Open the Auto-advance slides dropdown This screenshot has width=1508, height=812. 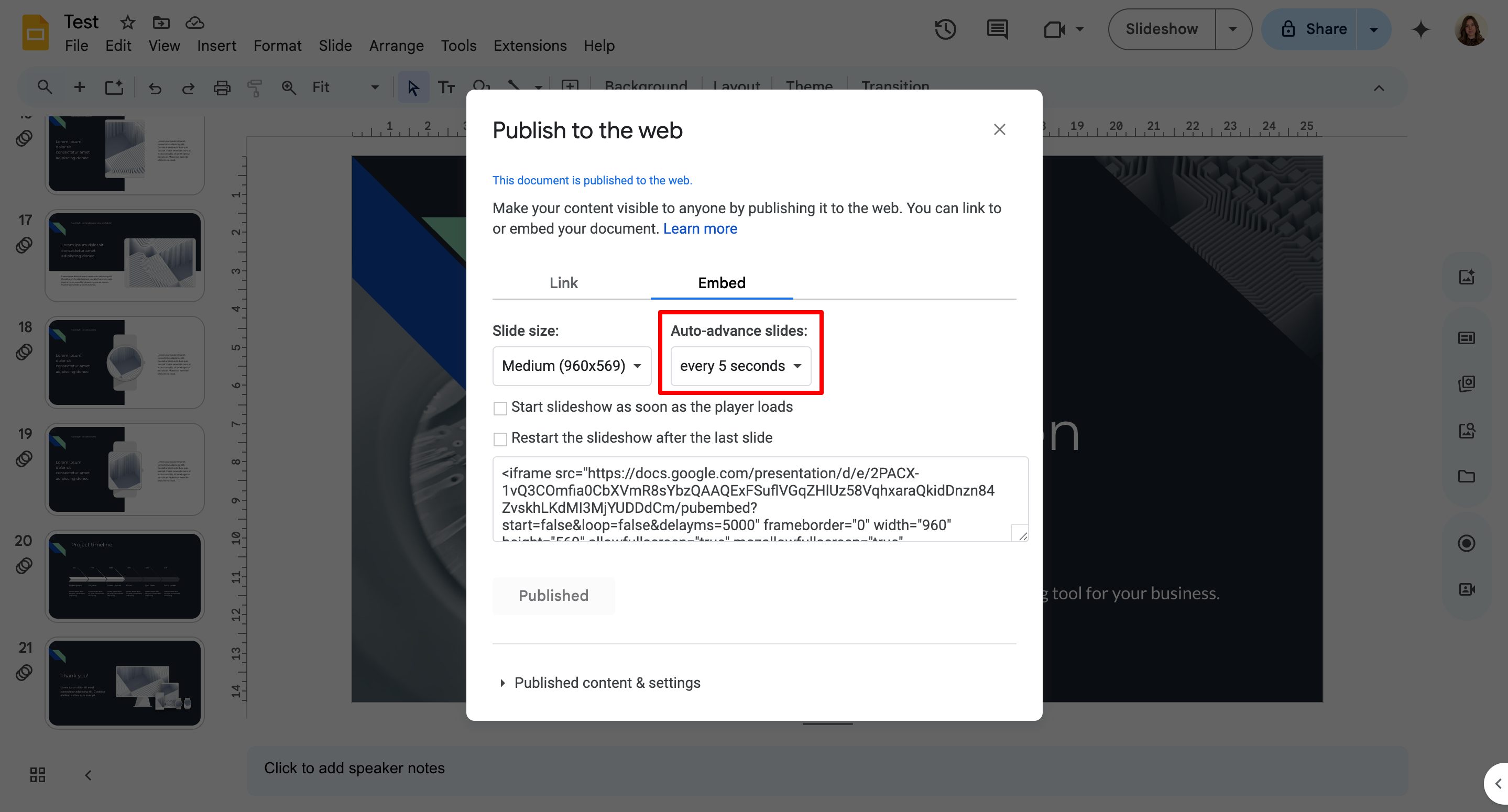[x=740, y=366]
